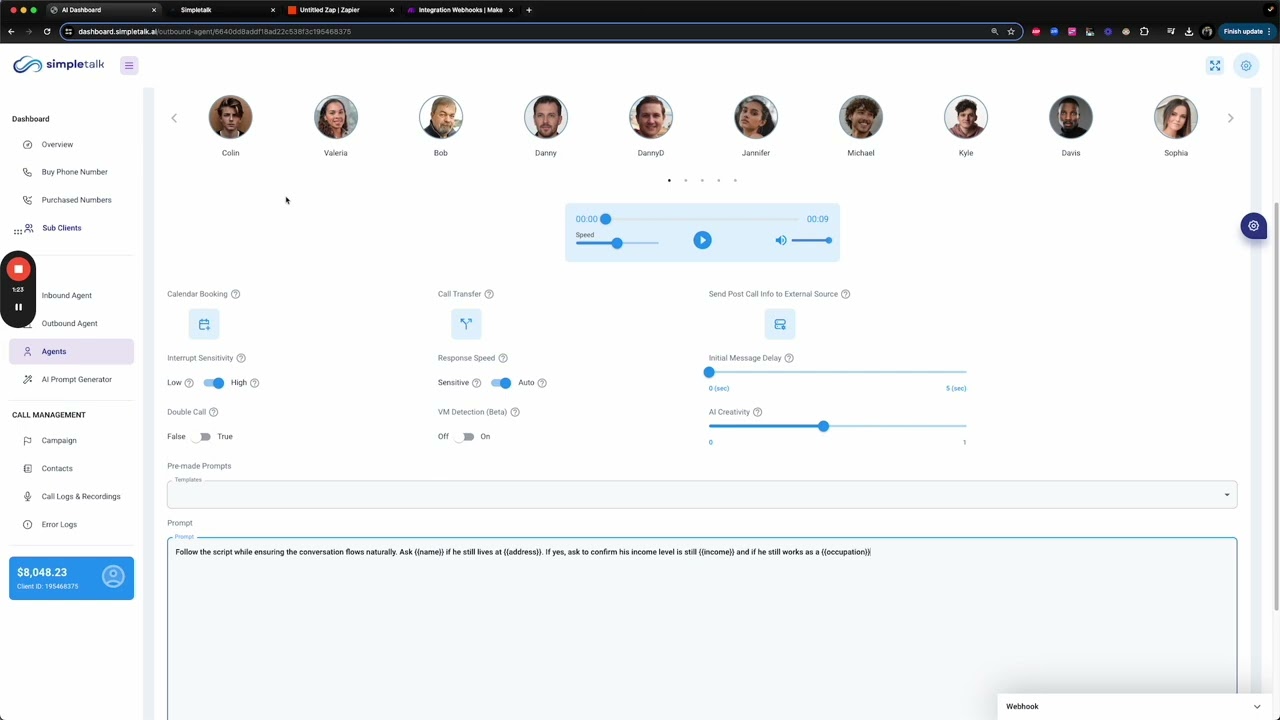Click help icon next to AI Creativity
Screen dimensions: 1280x720
[757, 412]
